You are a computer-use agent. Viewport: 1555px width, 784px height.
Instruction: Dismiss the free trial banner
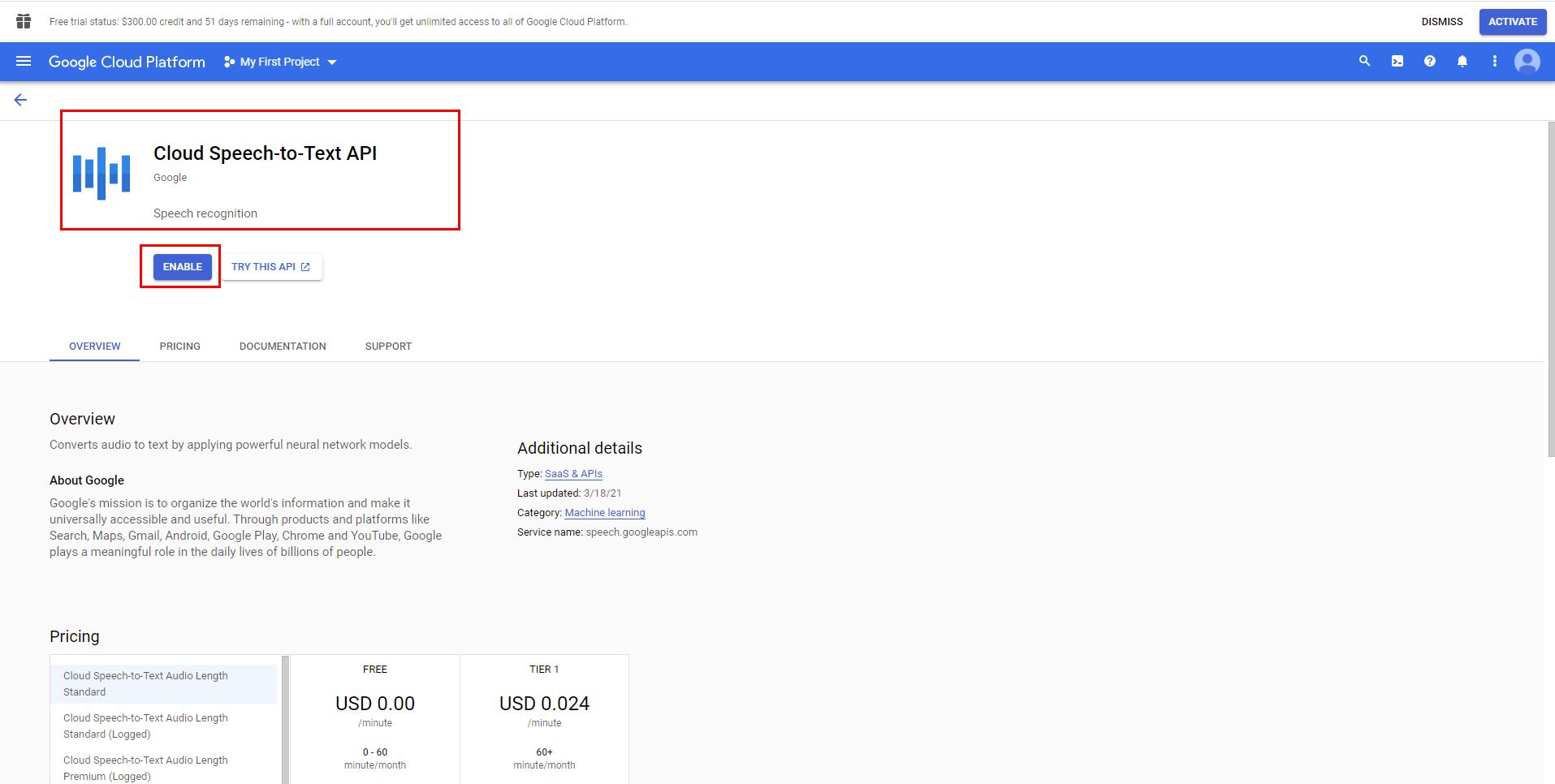(1442, 22)
